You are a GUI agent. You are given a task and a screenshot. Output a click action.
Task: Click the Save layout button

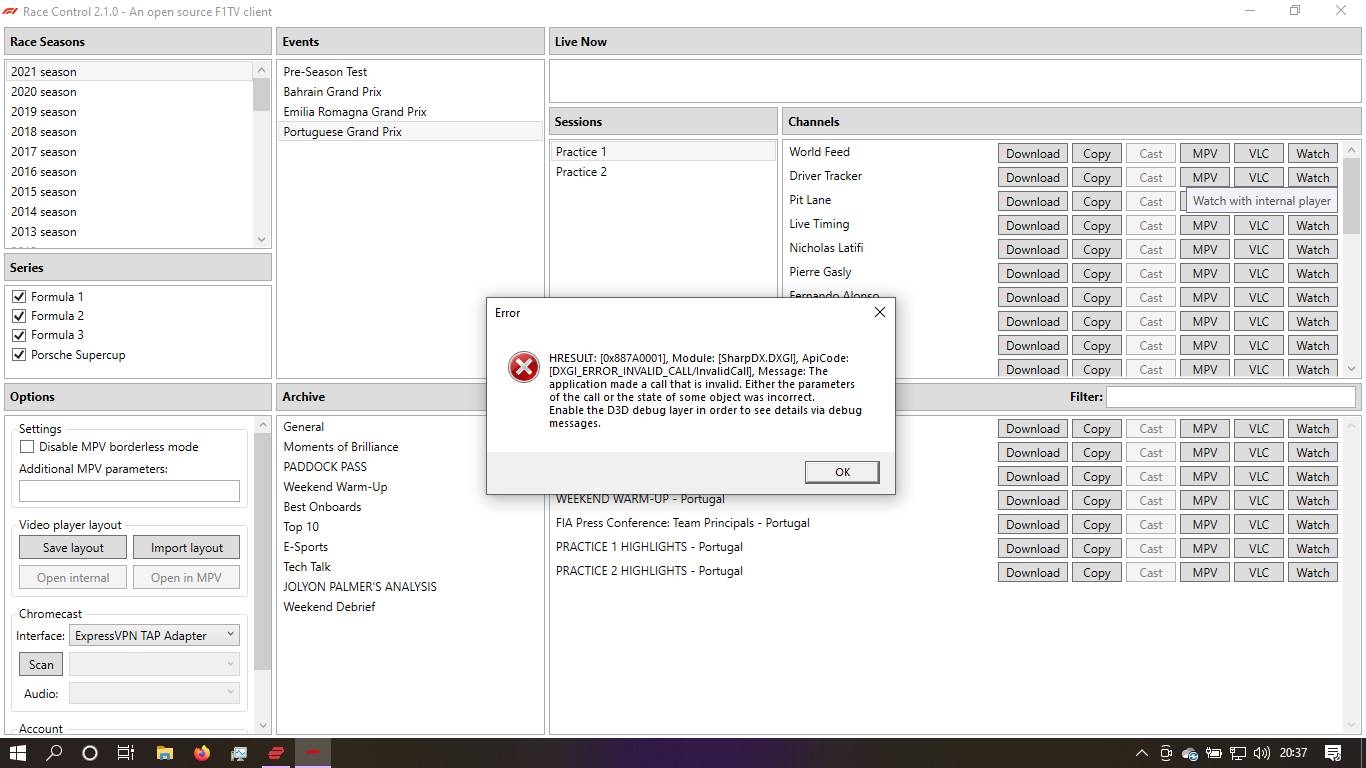coord(72,547)
